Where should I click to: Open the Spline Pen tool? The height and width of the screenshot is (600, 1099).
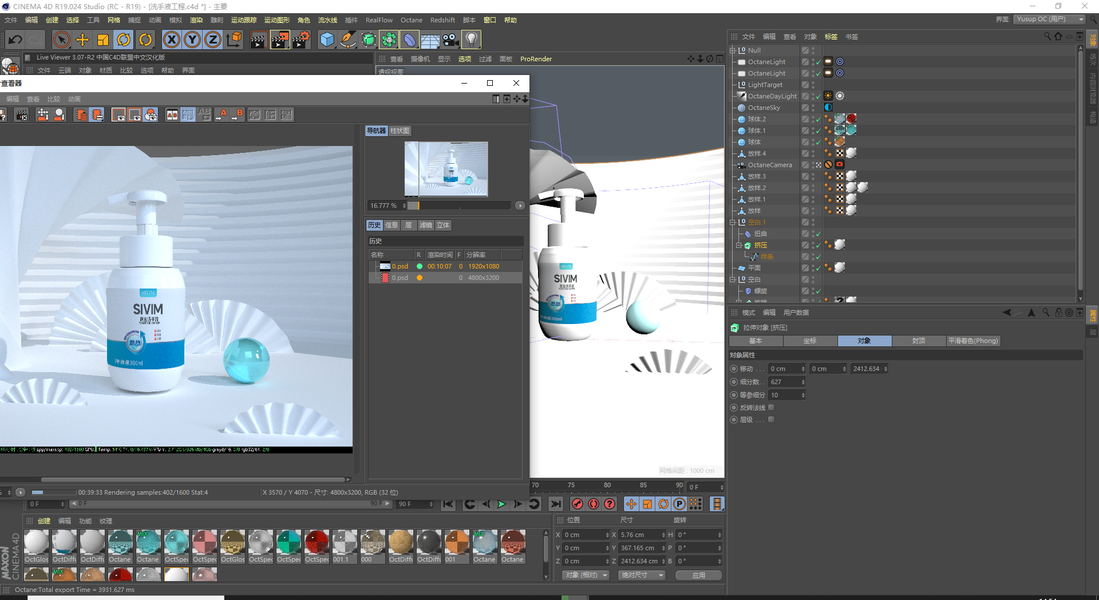pos(348,40)
